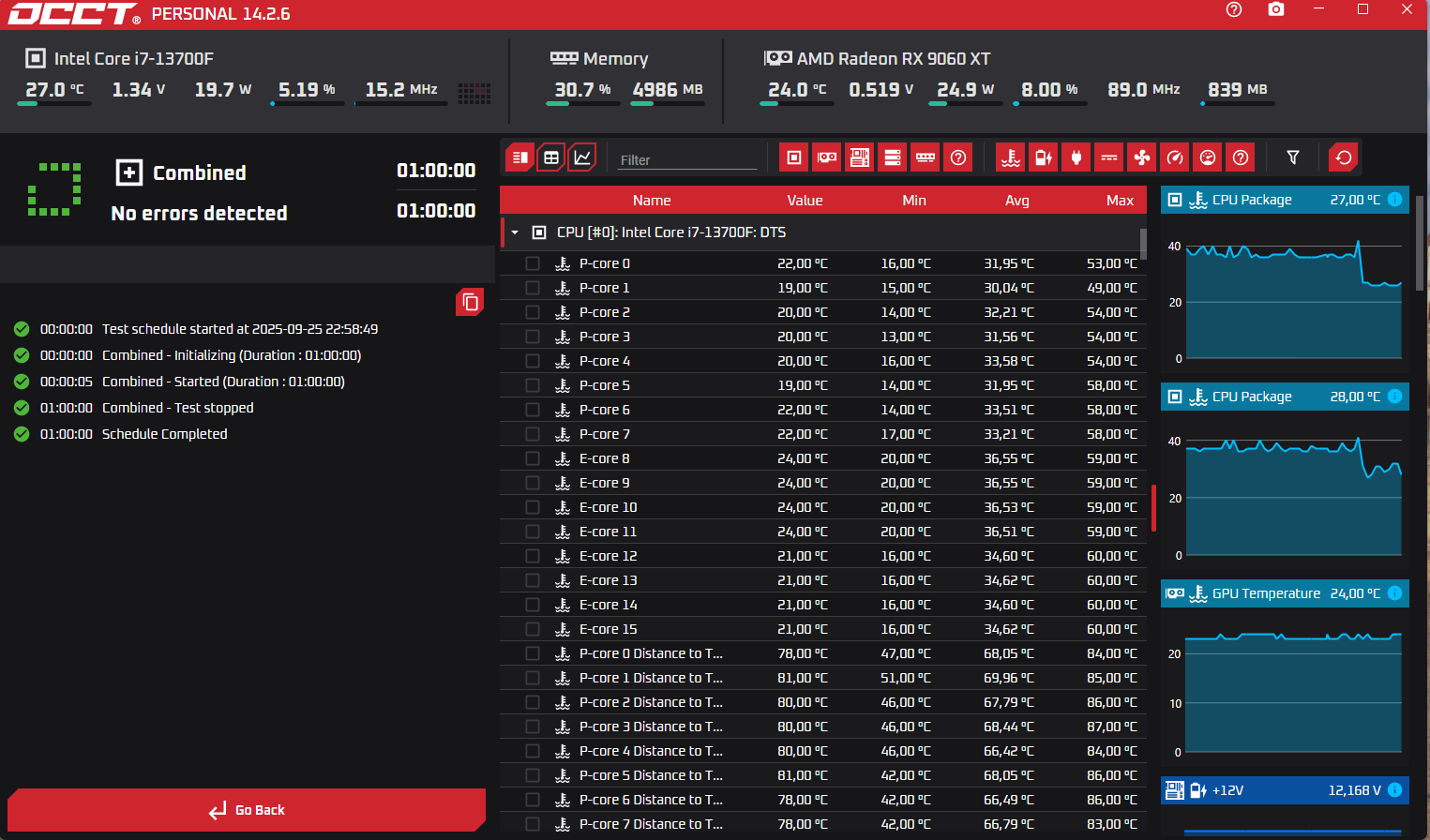
Task: Show fan speed sensors via fan icon
Action: [1141, 157]
